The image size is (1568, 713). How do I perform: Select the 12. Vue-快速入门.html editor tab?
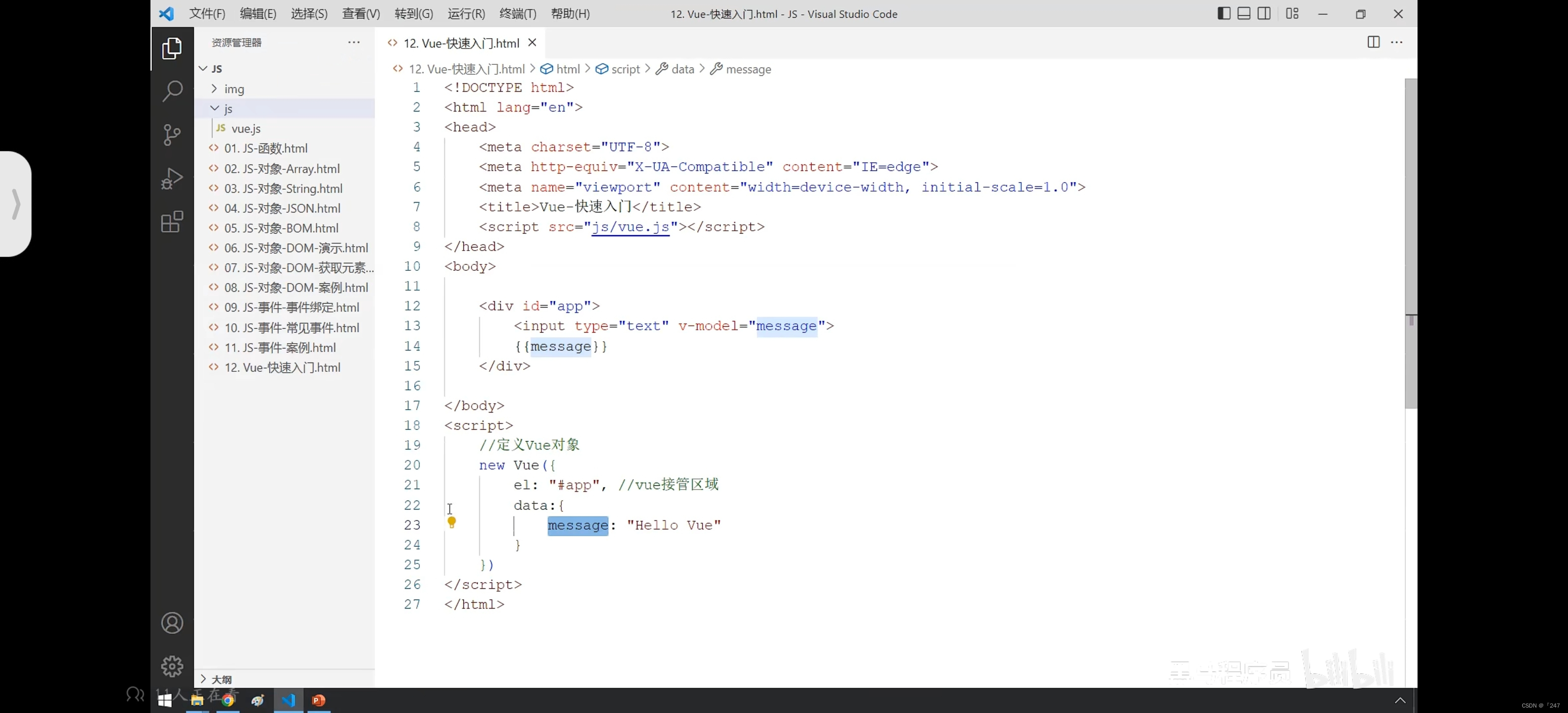click(x=461, y=43)
